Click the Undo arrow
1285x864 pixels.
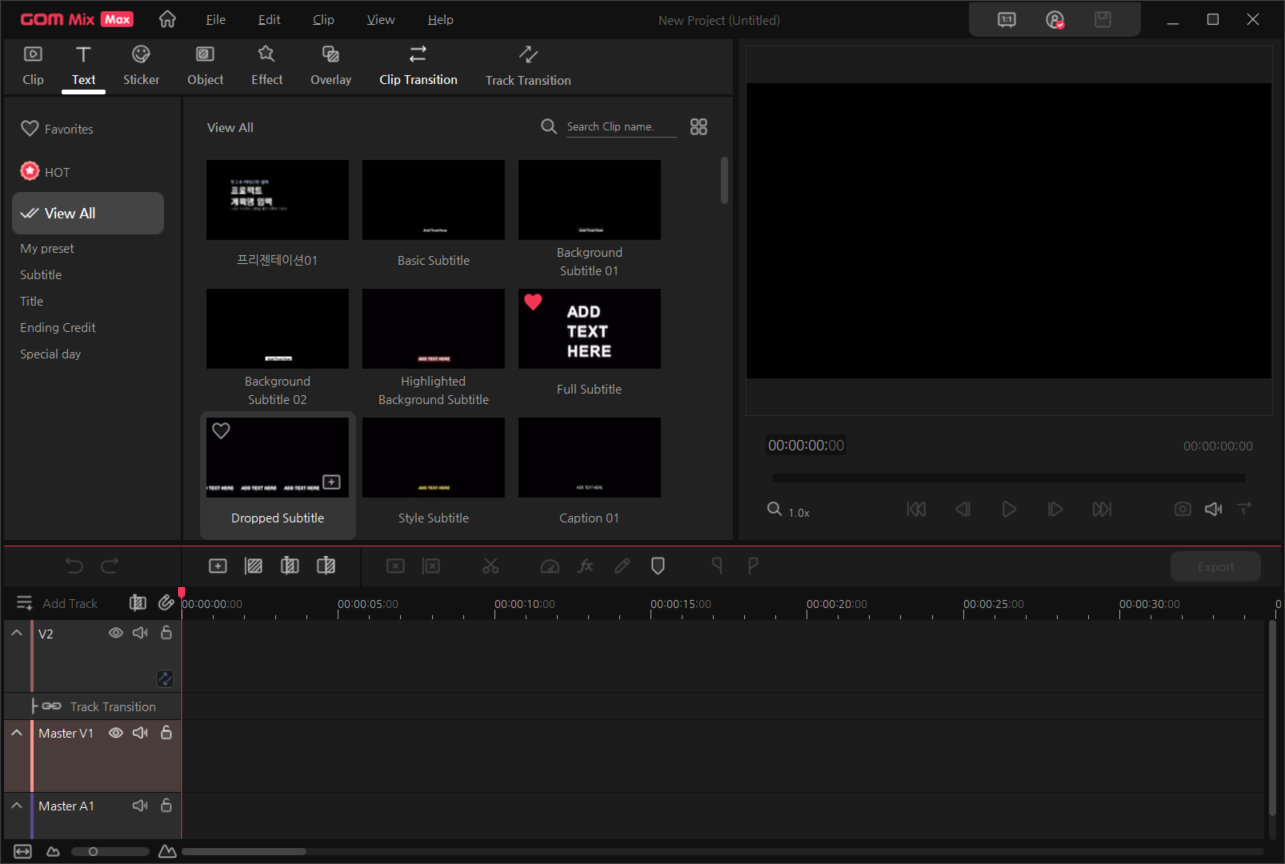pos(74,566)
